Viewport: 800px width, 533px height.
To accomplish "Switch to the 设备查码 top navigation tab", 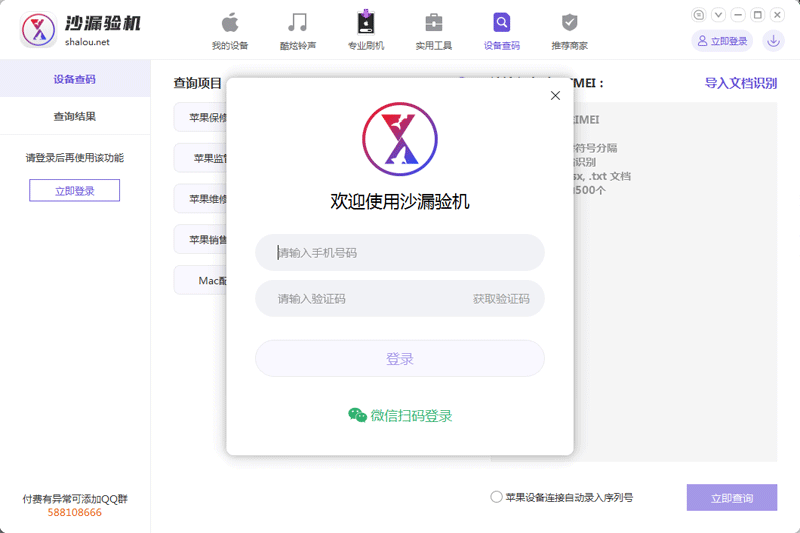I will pos(501,30).
